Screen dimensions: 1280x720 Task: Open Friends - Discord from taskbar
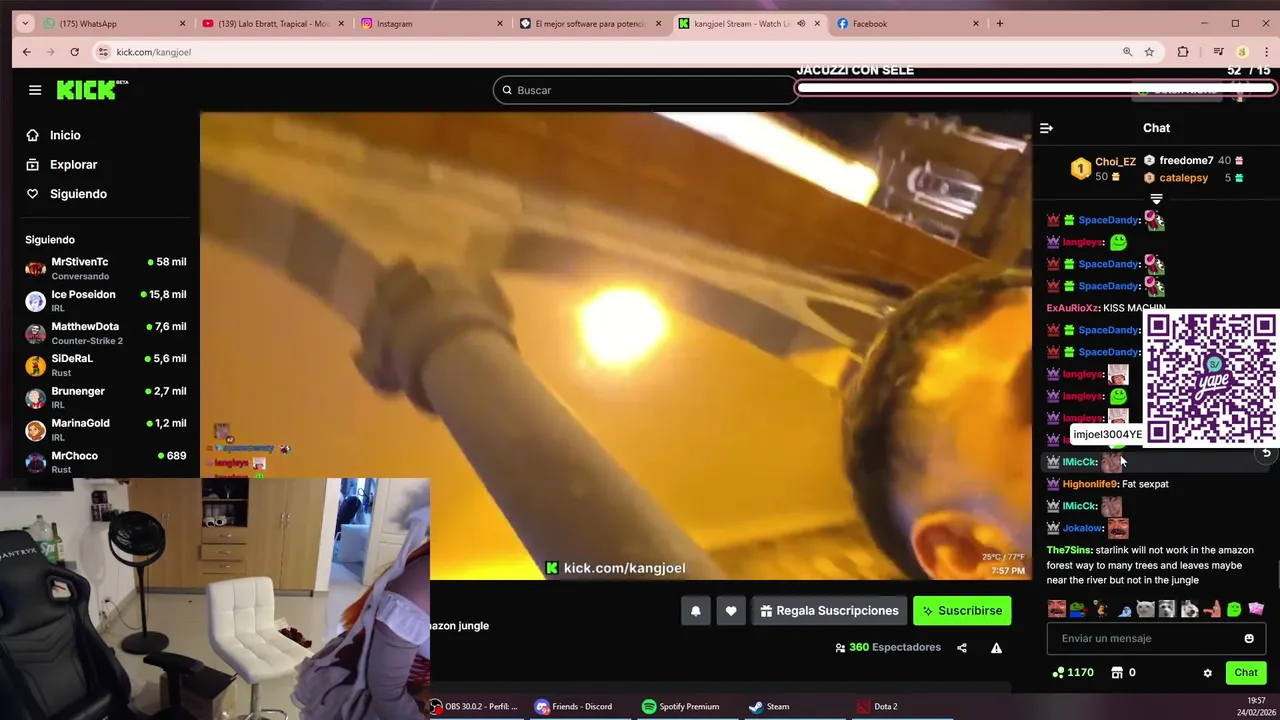coord(574,707)
